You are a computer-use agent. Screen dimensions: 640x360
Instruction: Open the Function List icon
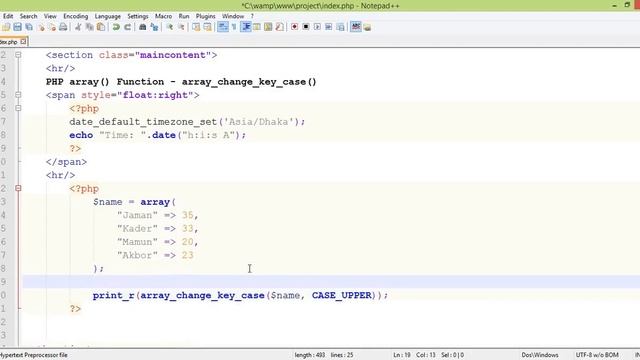[x=280, y=27]
